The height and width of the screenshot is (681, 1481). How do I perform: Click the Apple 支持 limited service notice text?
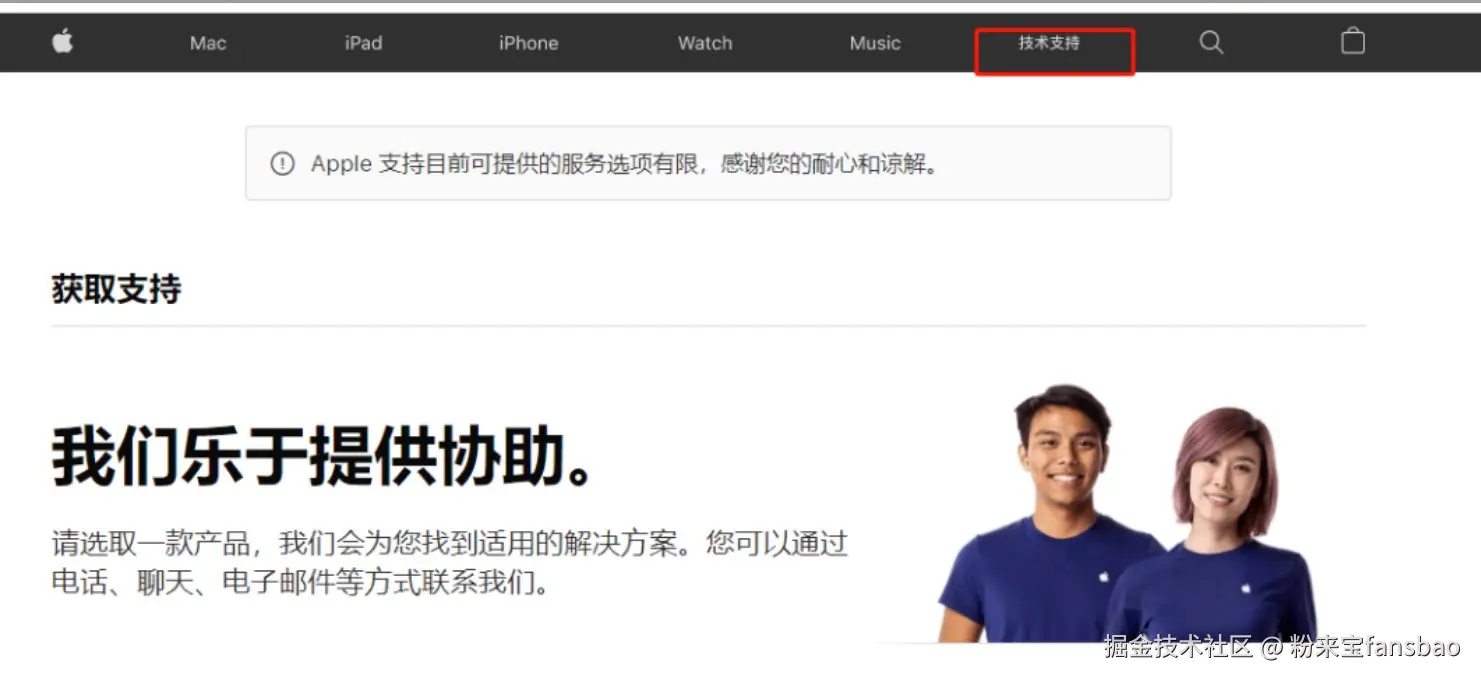(x=626, y=164)
